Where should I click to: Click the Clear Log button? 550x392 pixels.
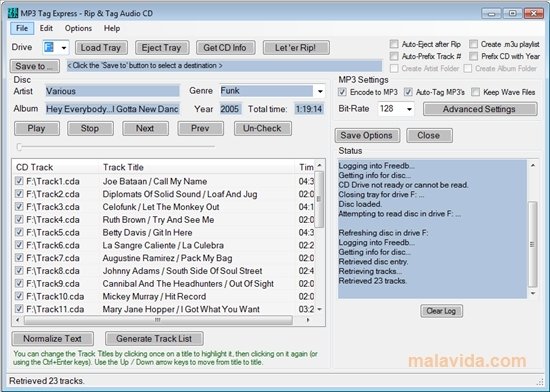pos(441,311)
